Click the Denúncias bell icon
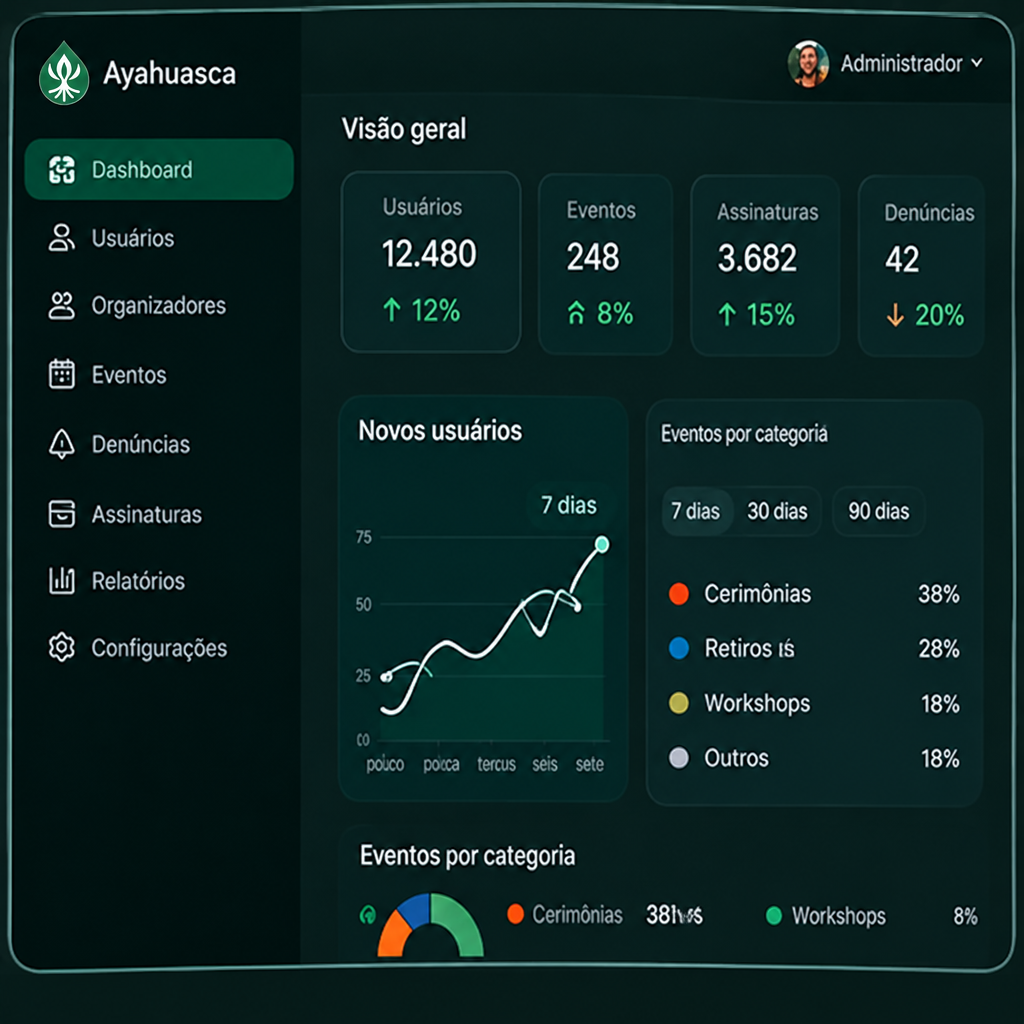Image resolution: width=1024 pixels, height=1024 pixels. (61, 444)
